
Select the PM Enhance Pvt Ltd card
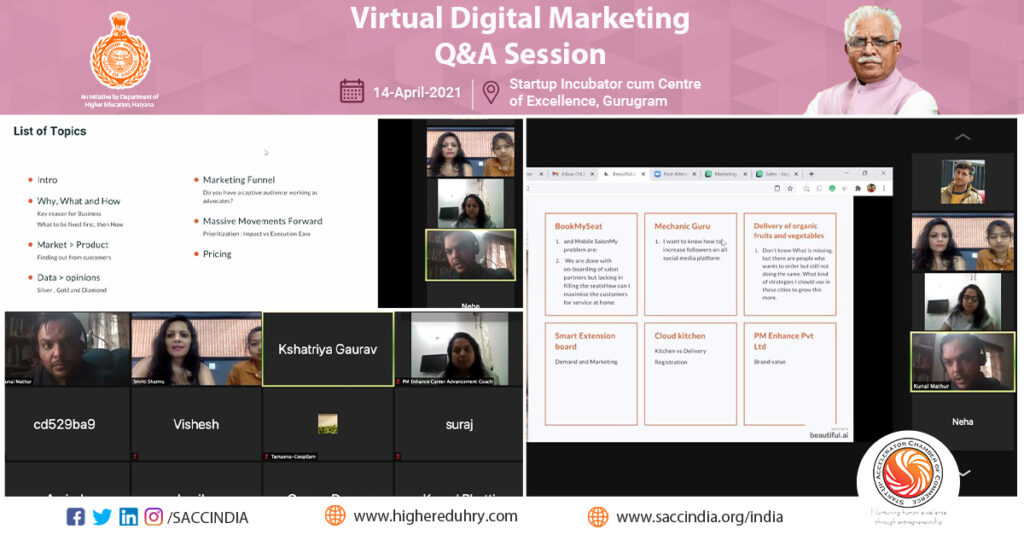click(790, 374)
